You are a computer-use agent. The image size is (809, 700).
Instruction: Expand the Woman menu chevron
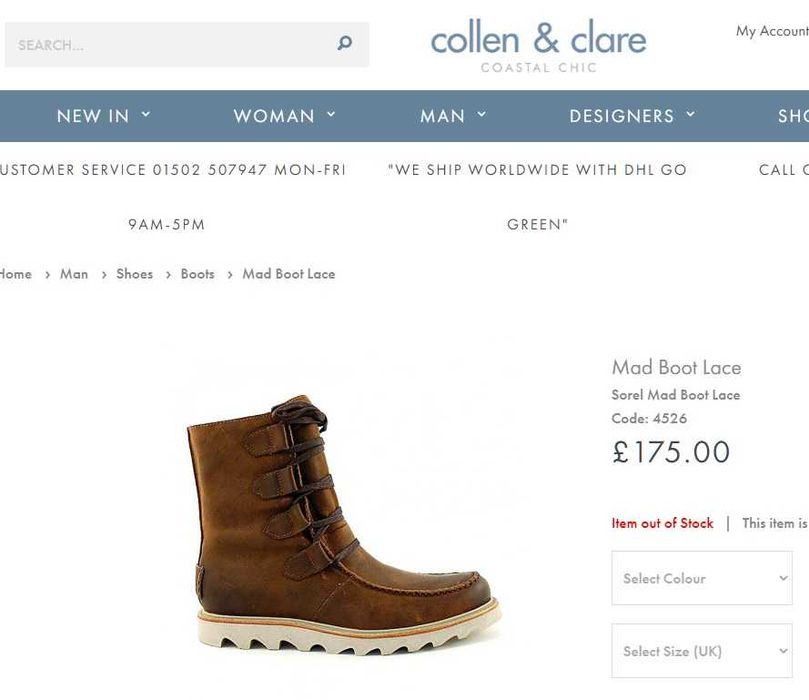(x=331, y=115)
